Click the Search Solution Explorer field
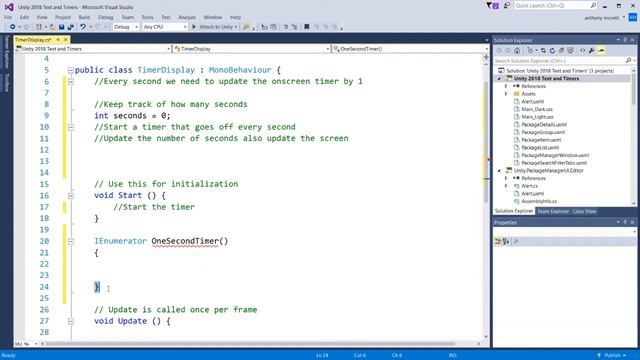Viewport: 640px width, 360px height. point(559,61)
